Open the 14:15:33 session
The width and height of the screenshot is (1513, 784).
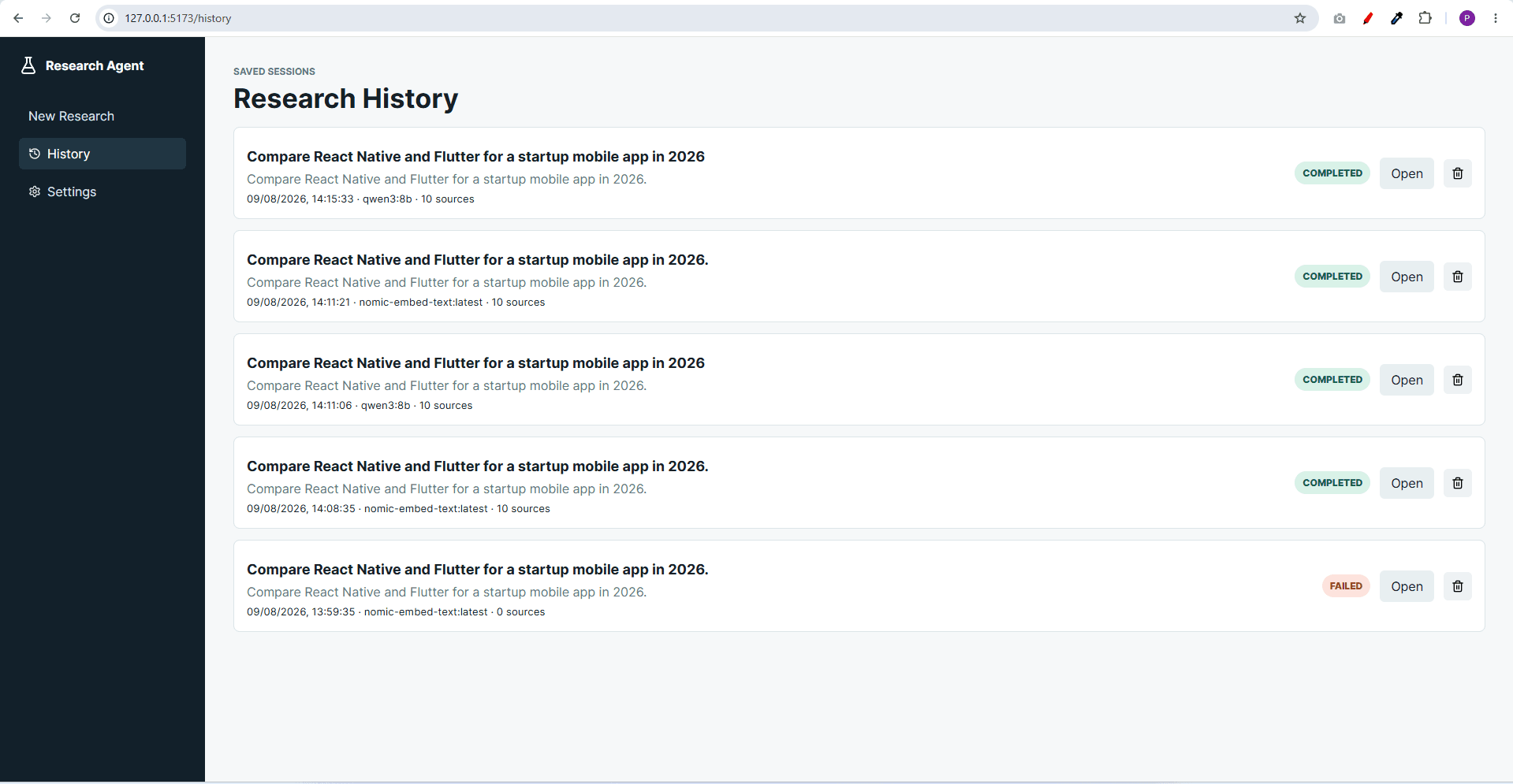[1407, 173]
